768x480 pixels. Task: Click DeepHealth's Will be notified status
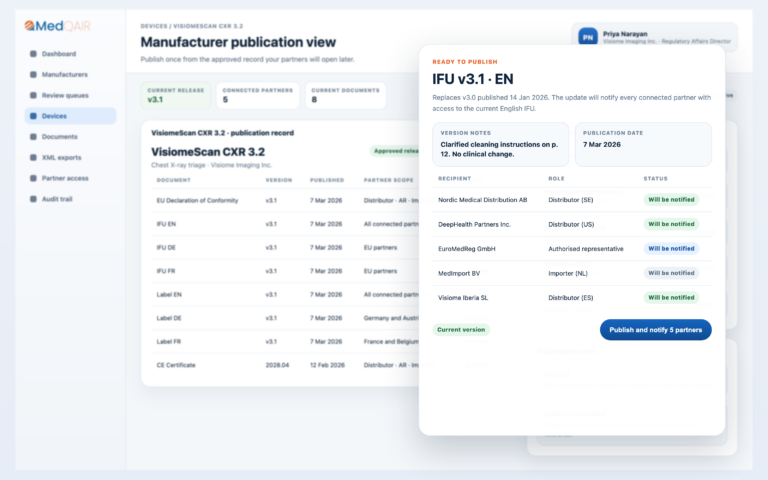(x=671, y=224)
